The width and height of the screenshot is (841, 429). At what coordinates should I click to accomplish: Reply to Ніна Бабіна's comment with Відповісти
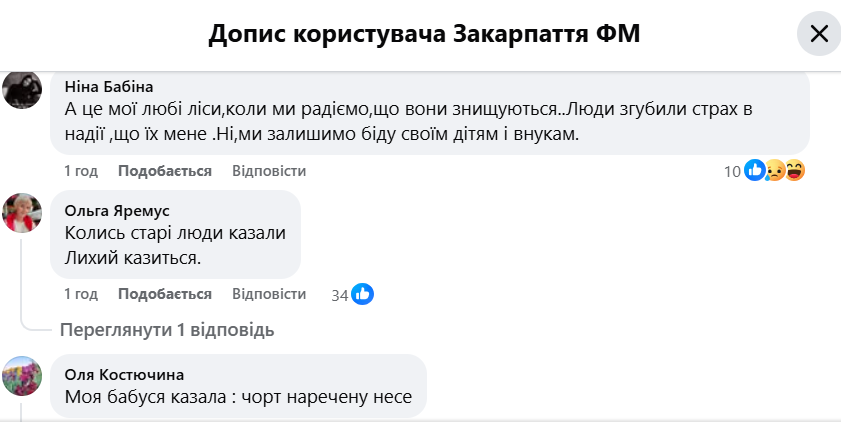(x=269, y=171)
